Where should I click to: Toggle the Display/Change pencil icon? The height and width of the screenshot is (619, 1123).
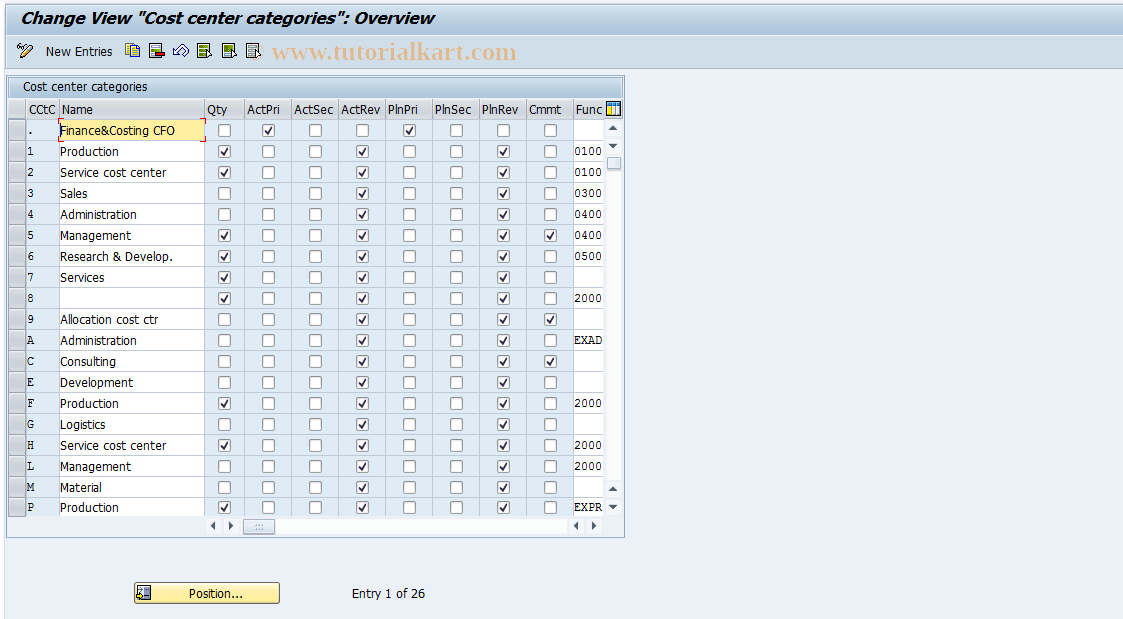(24, 51)
